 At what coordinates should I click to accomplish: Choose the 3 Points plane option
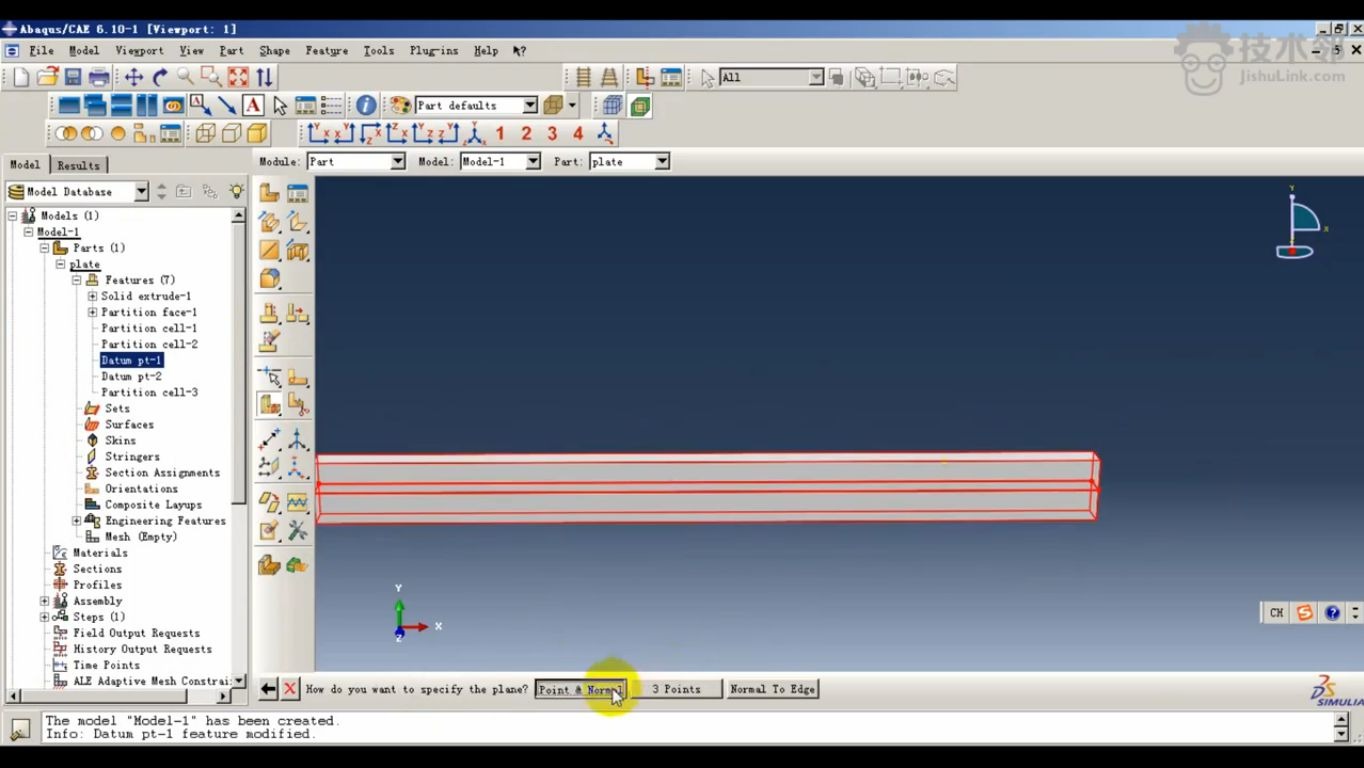click(x=679, y=689)
